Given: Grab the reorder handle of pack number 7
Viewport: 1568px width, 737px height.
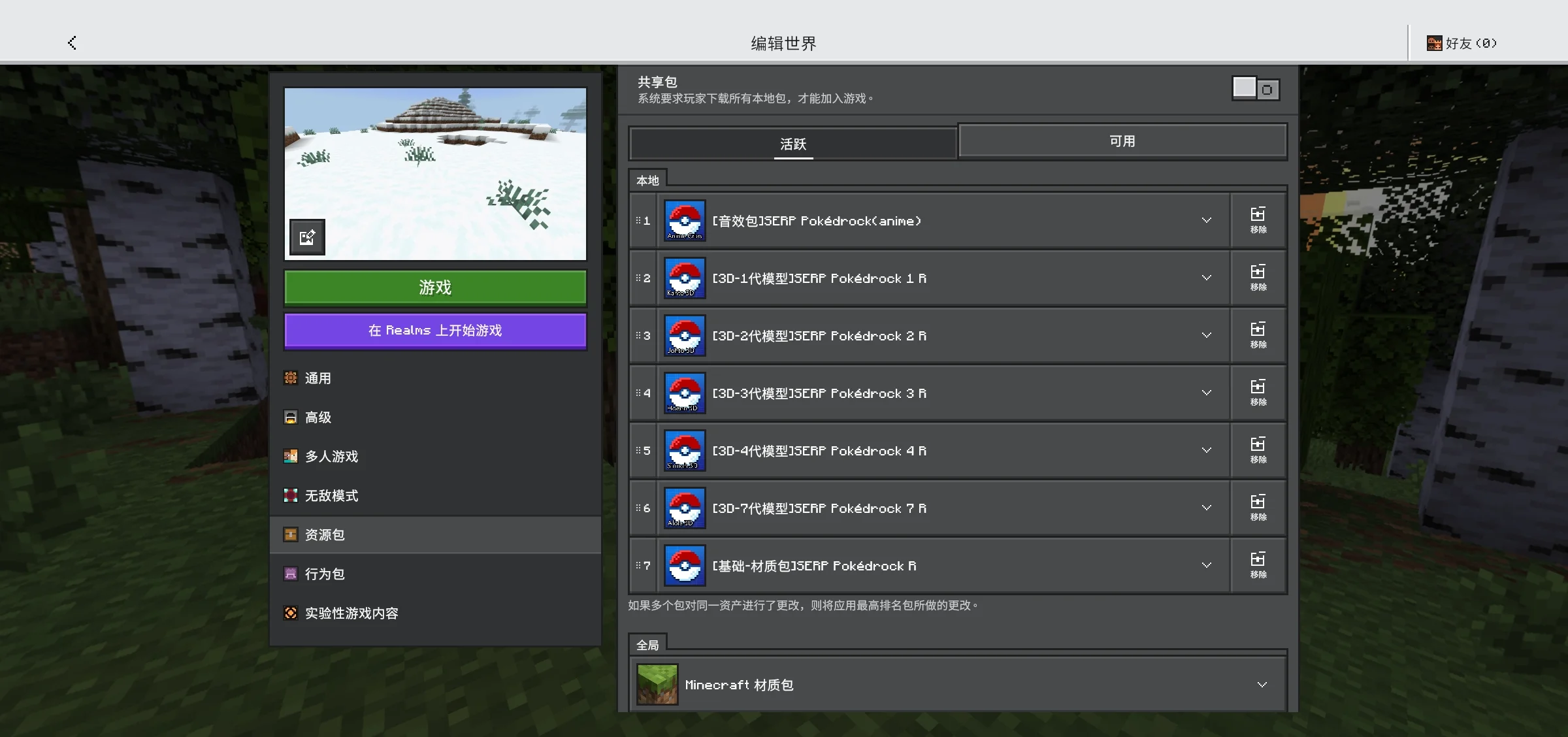Looking at the screenshot, I should [639, 566].
